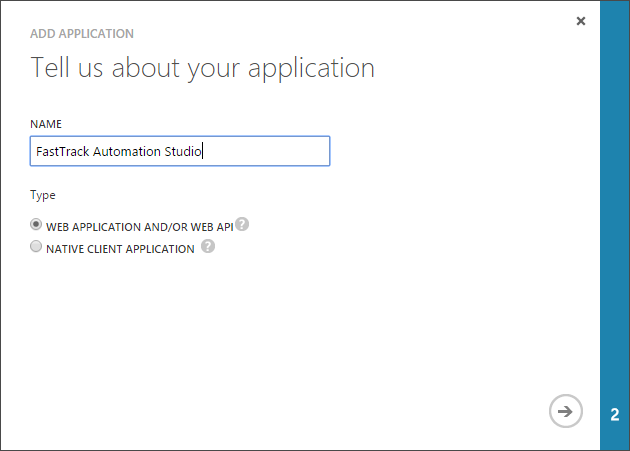Image resolution: width=630 pixels, height=451 pixels.
Task: Click the 'Type' section label
Action: [43, 195]
